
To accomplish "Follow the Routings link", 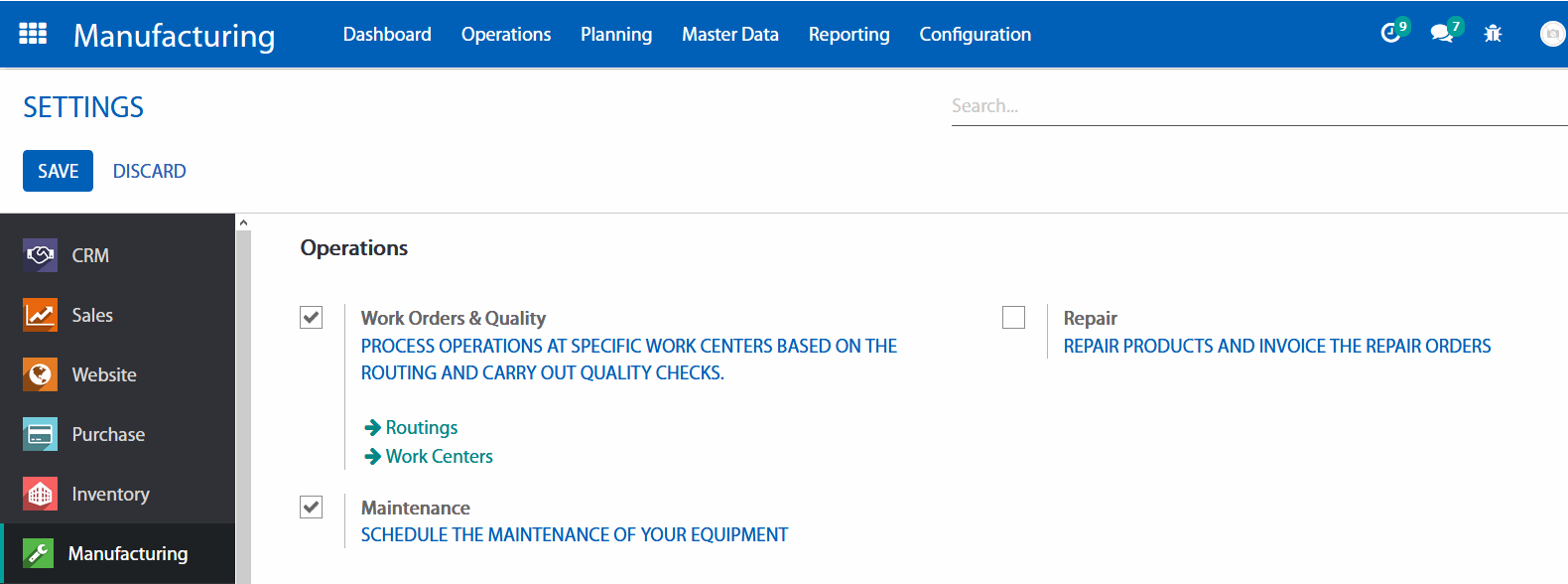I will [421, 427].
